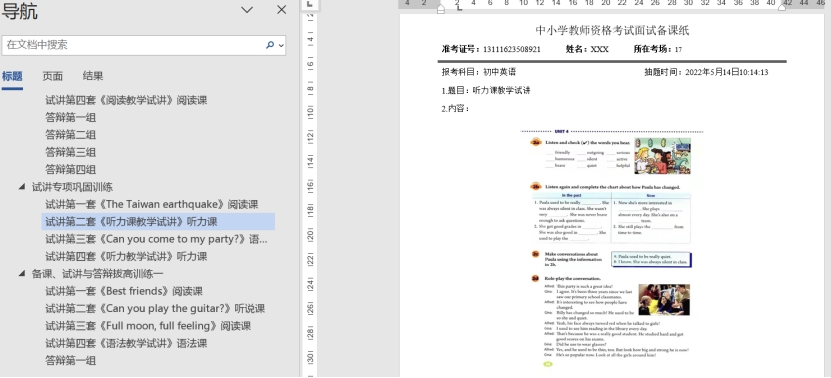Open the search options dropdown arrow
Viewport: 831px width, 378px height.
281,46
